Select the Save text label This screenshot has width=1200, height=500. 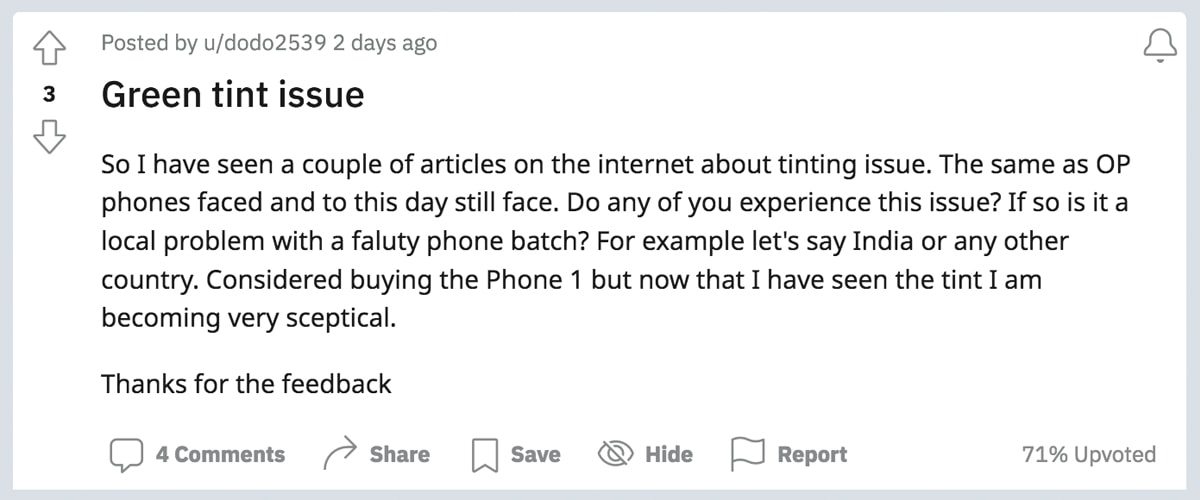pos(535,455)
